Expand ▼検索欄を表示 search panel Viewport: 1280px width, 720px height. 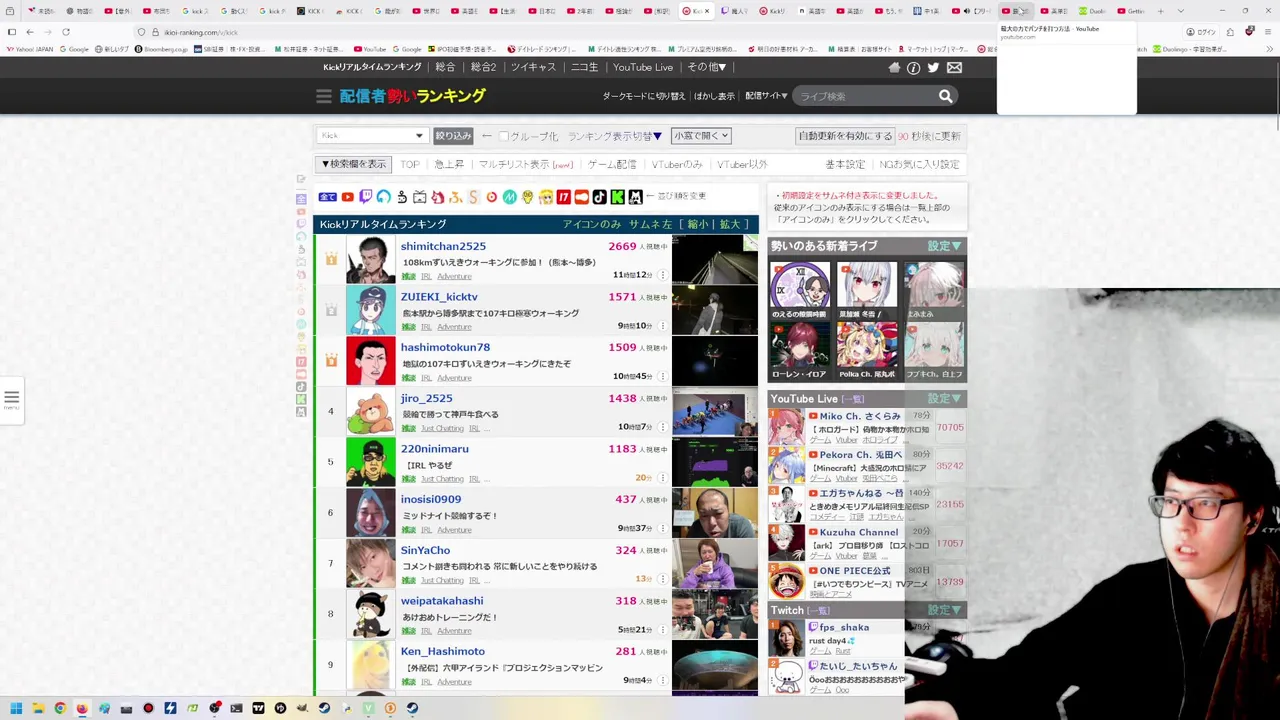tap(353, 164)
